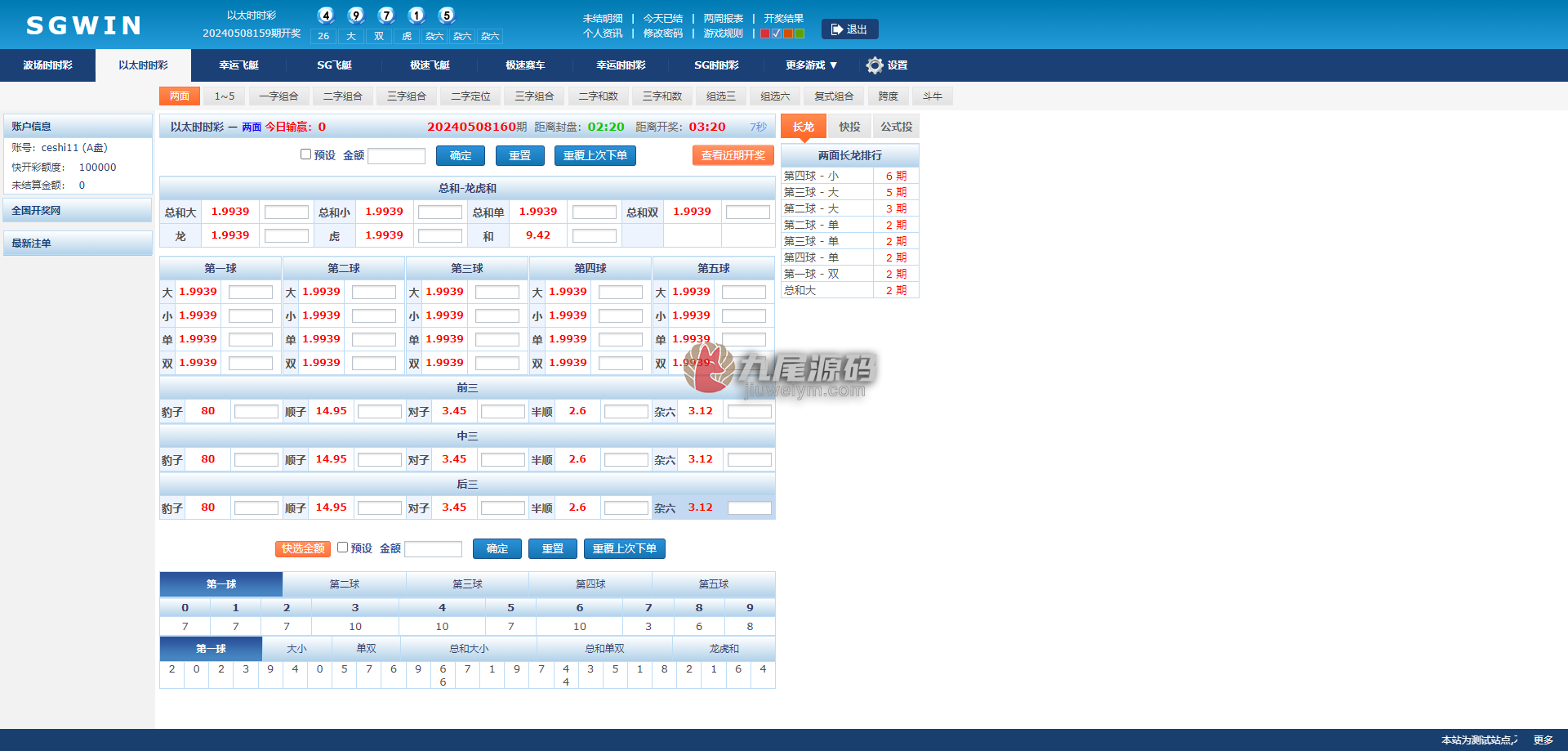Focus the top 金额 amount input
This screenshot has width=1568, height=751.
click(397, 155)
